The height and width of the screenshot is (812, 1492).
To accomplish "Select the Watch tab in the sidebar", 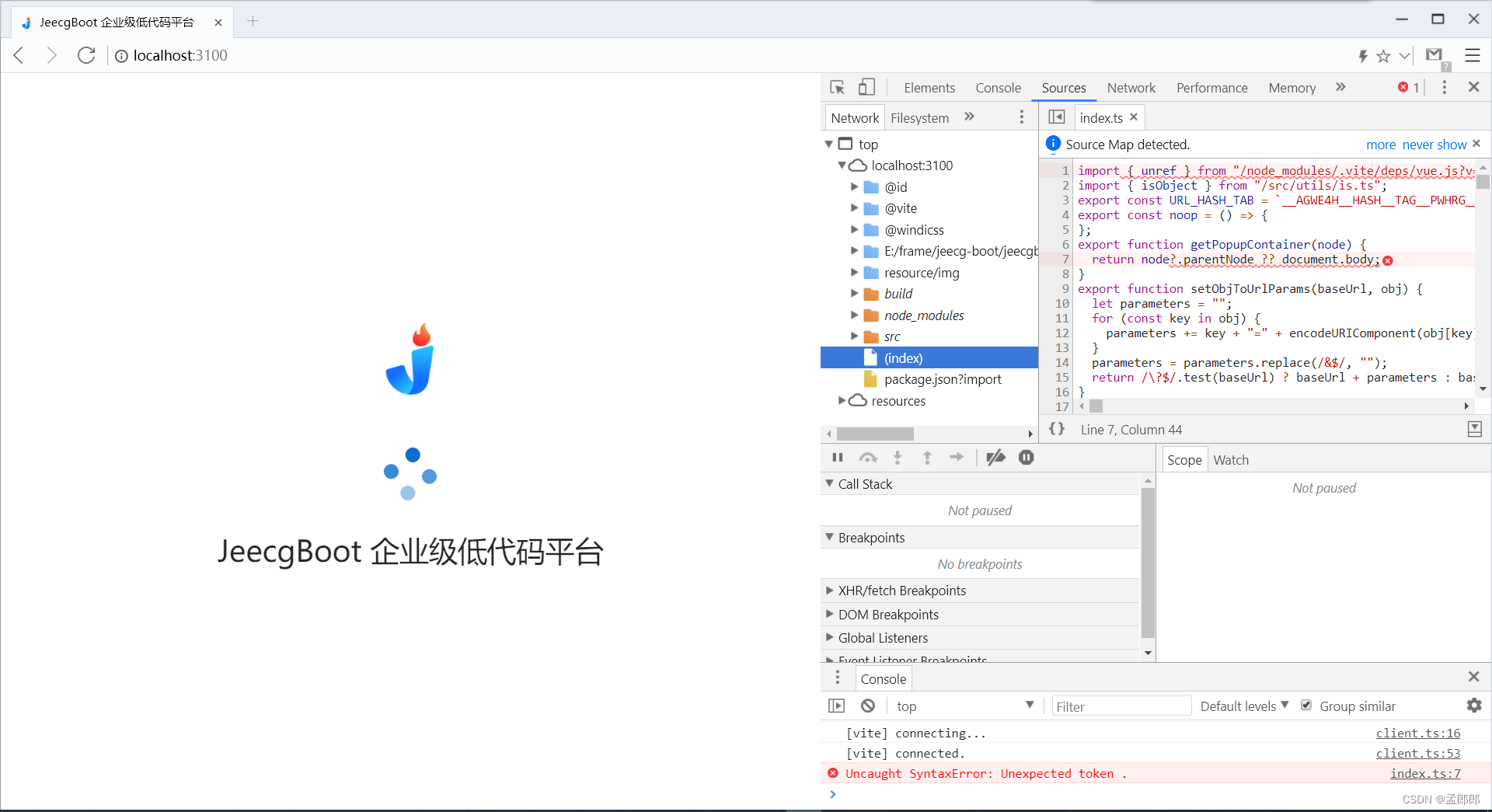I will pos(1231,459).
